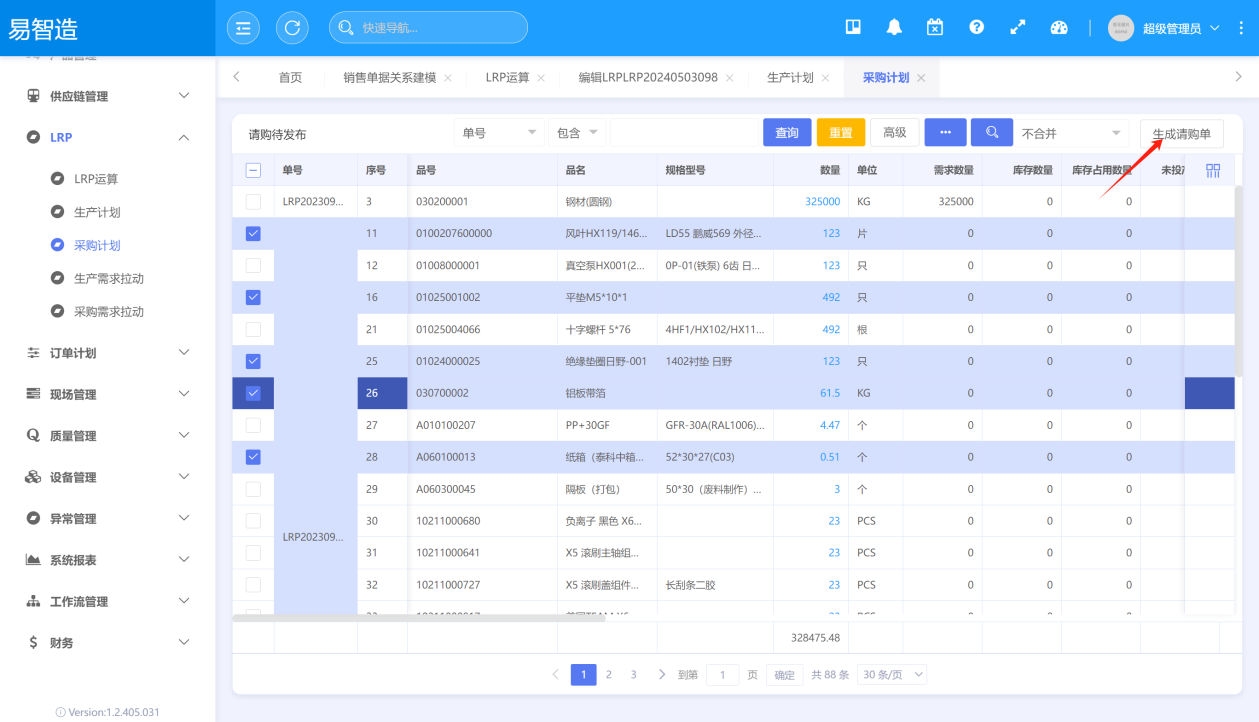Viewport: 1259px width, 722px height.
Task: Enter fullscreen with the expand arrows icon
Action: click(1018, 28)
